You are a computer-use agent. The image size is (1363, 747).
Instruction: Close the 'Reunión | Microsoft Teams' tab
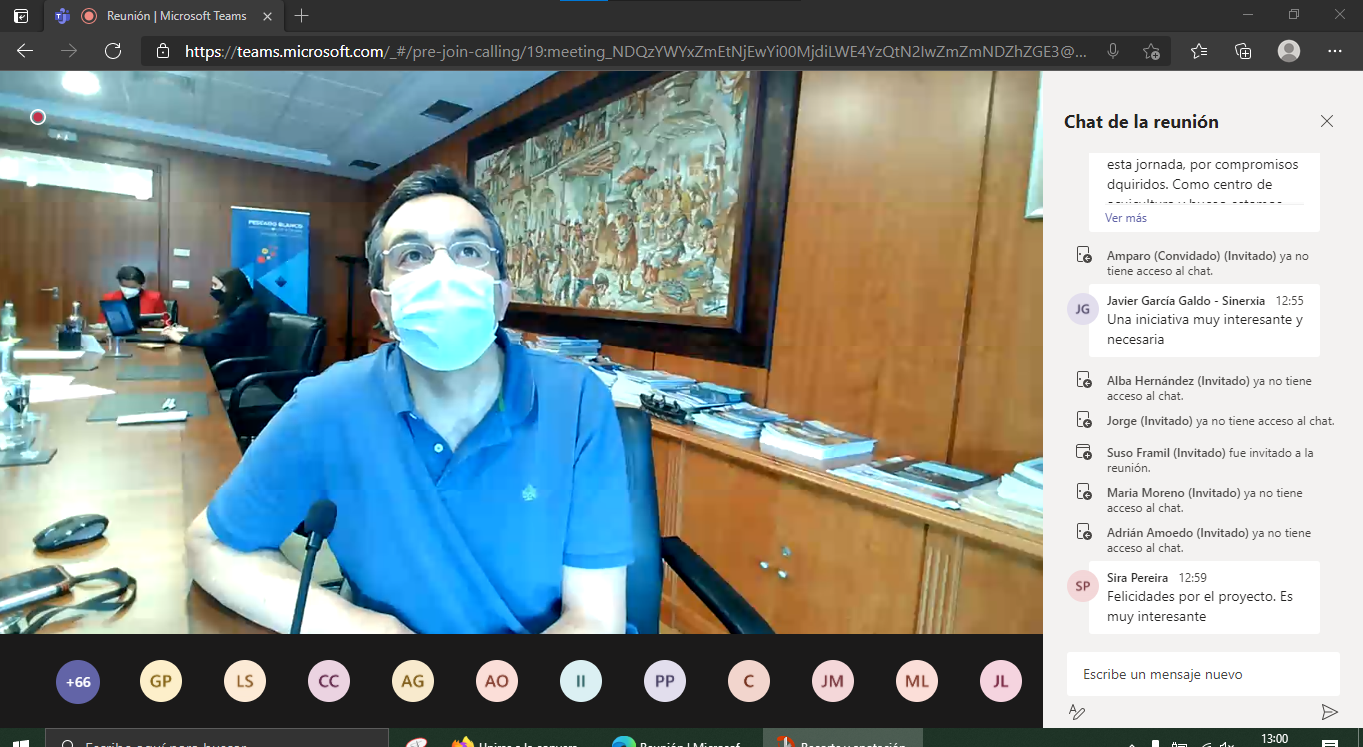[268, 16]
